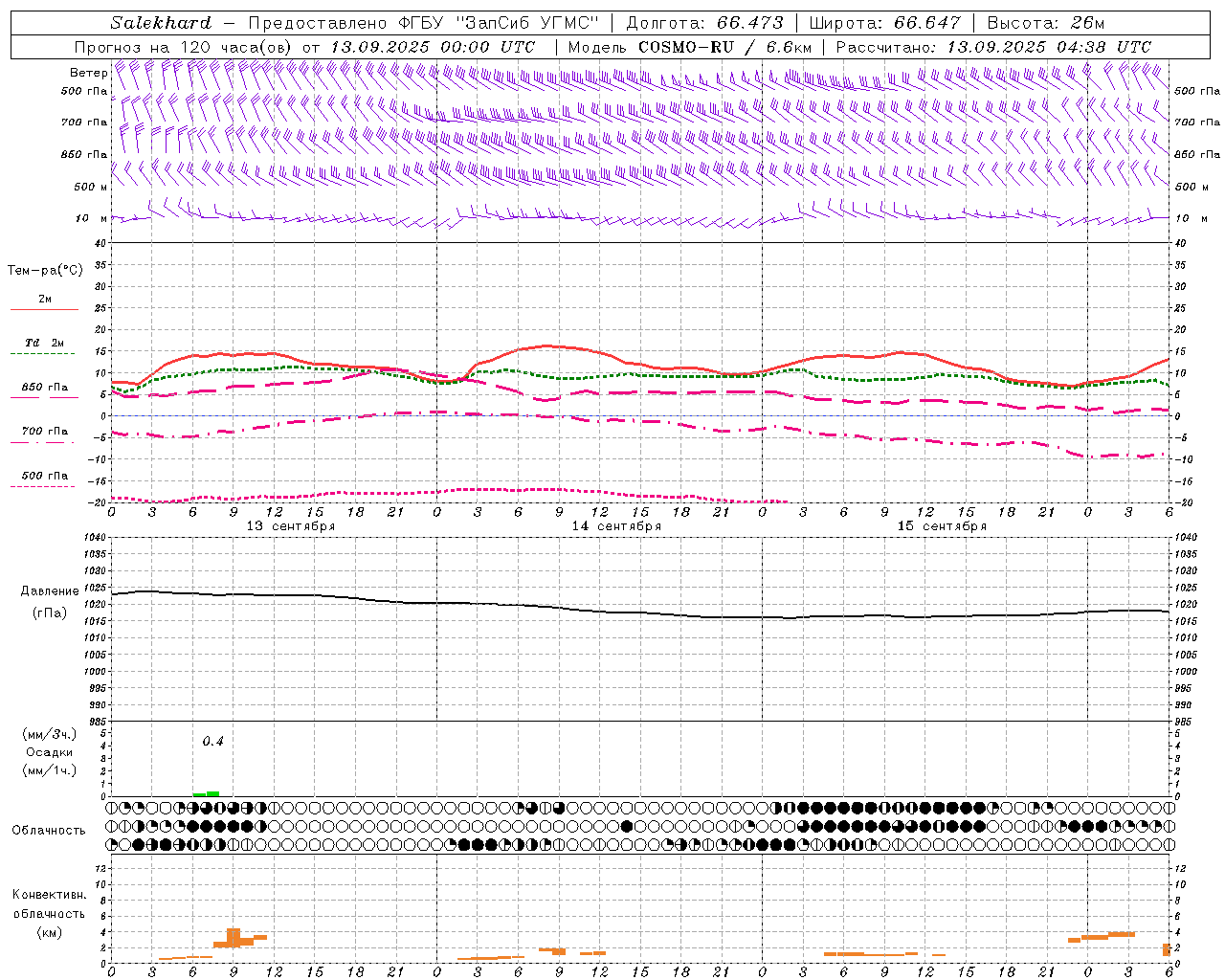
Task: Click the 0.4 precipitation value
Action: pos(212,741)
